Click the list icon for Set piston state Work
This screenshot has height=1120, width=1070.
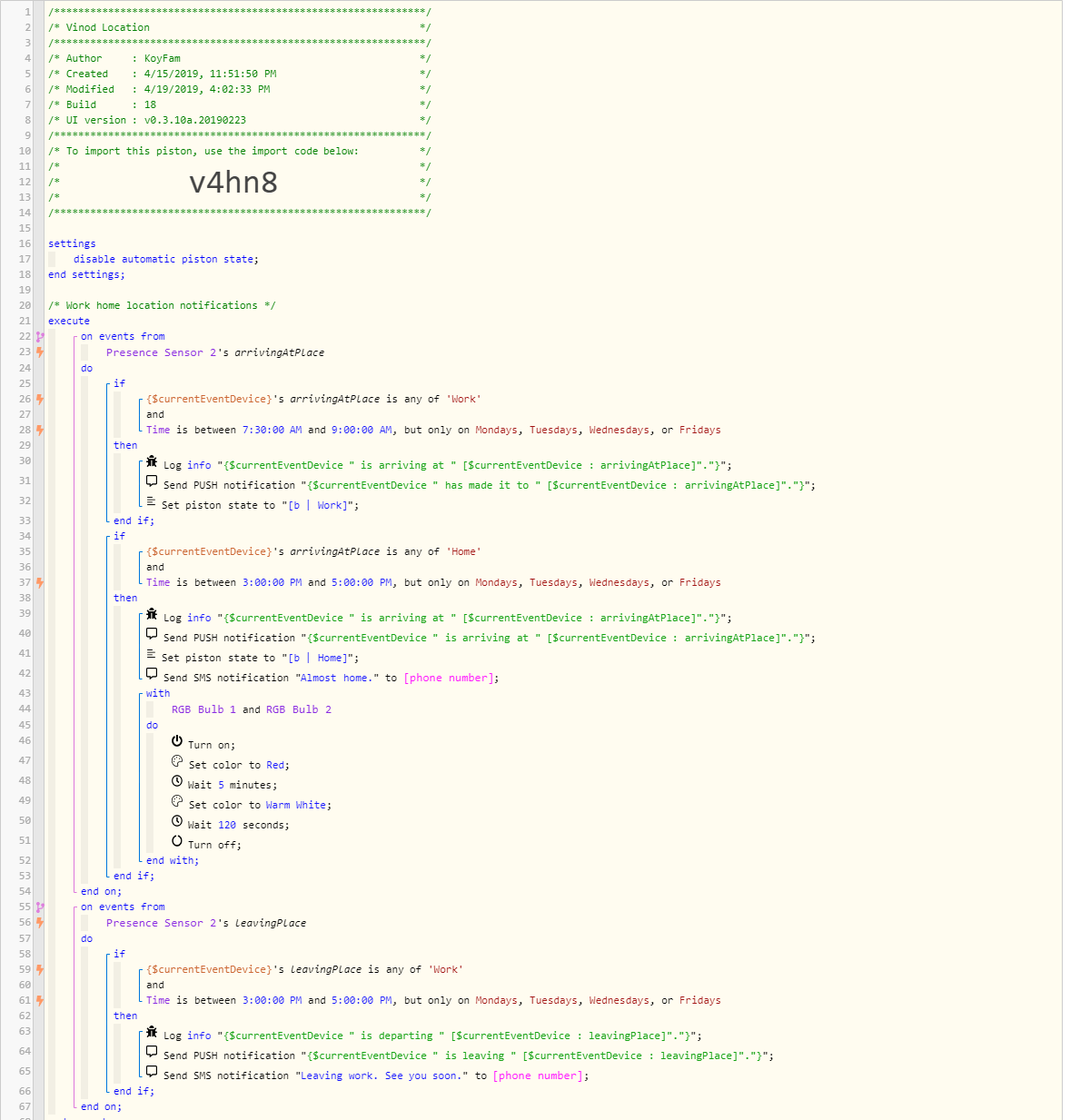tap(152, 501)
